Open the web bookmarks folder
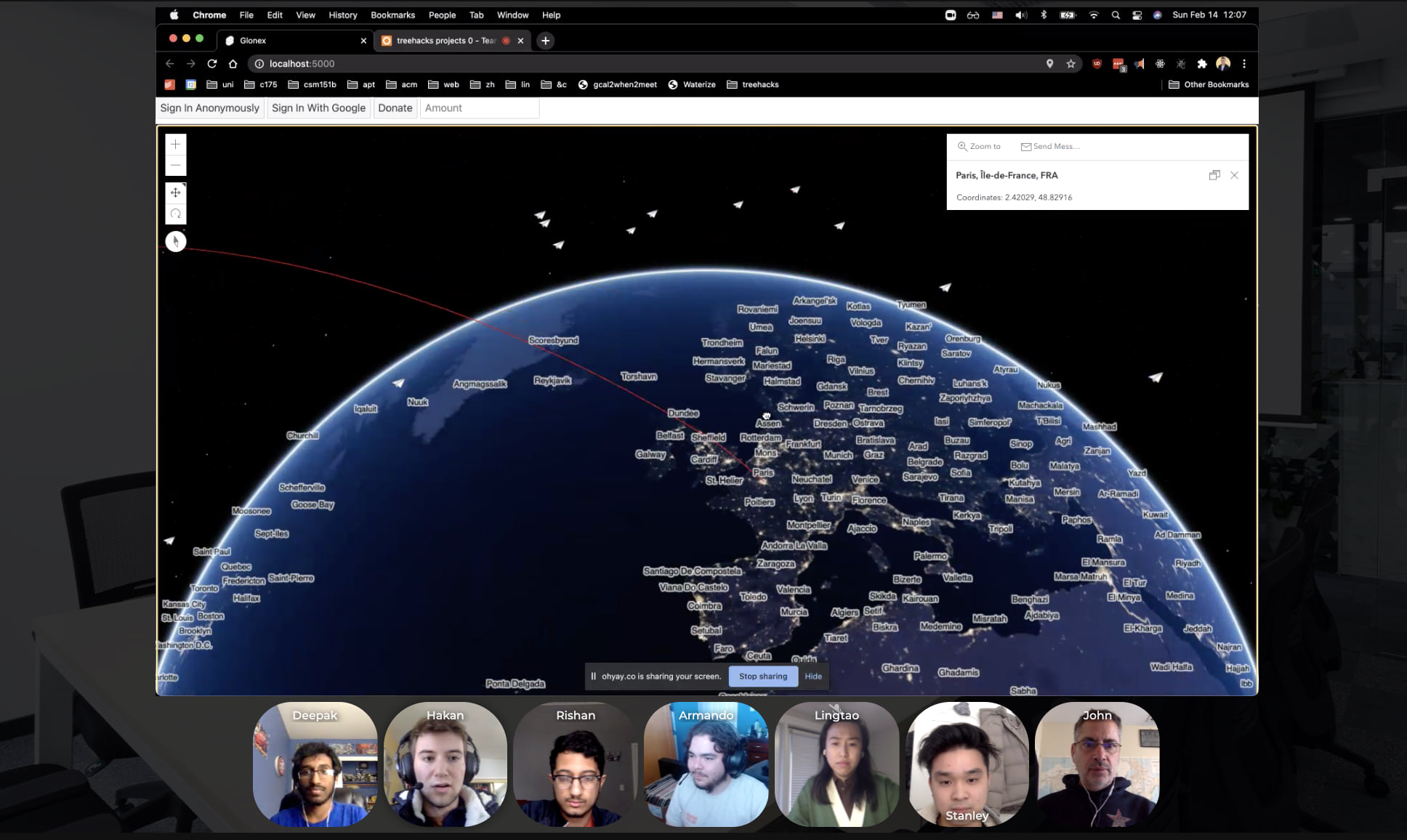Viewport: 1407px width, 840px height. click(x=443, y=84)
